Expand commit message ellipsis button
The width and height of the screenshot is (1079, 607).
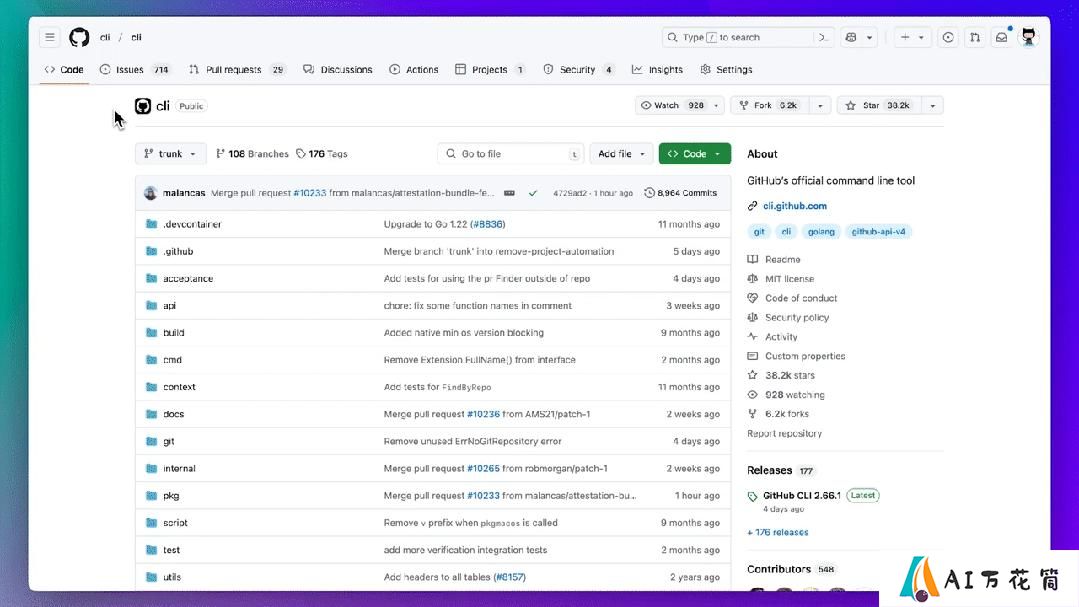click(509, 193)
